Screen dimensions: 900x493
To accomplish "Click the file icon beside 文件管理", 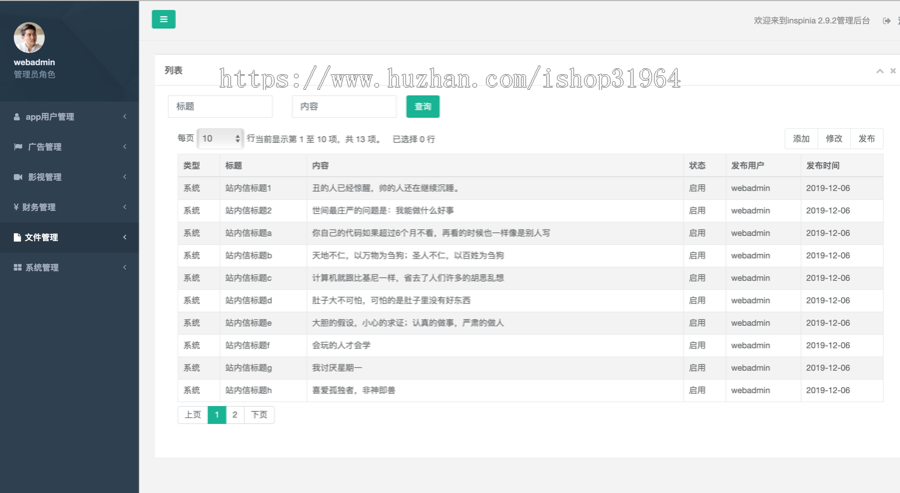I will 17,237.
